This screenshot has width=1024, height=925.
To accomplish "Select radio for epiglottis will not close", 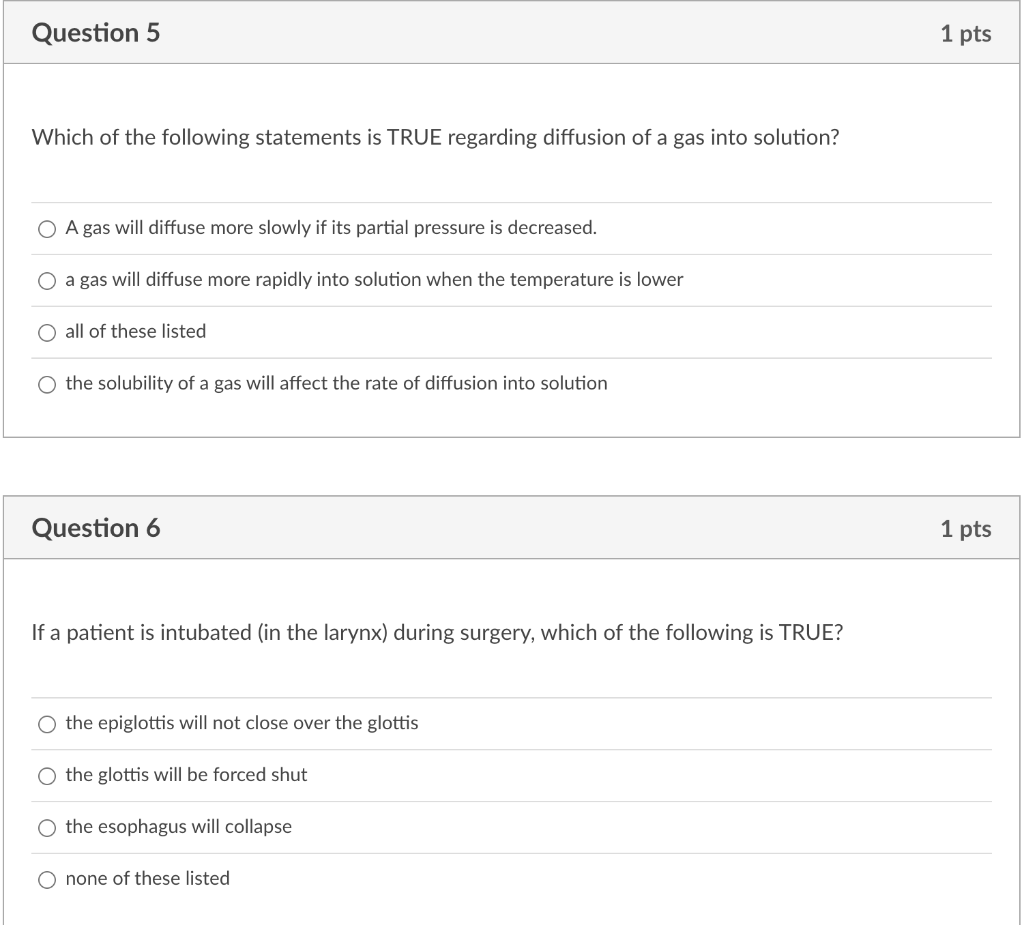I will click(47, 724).
